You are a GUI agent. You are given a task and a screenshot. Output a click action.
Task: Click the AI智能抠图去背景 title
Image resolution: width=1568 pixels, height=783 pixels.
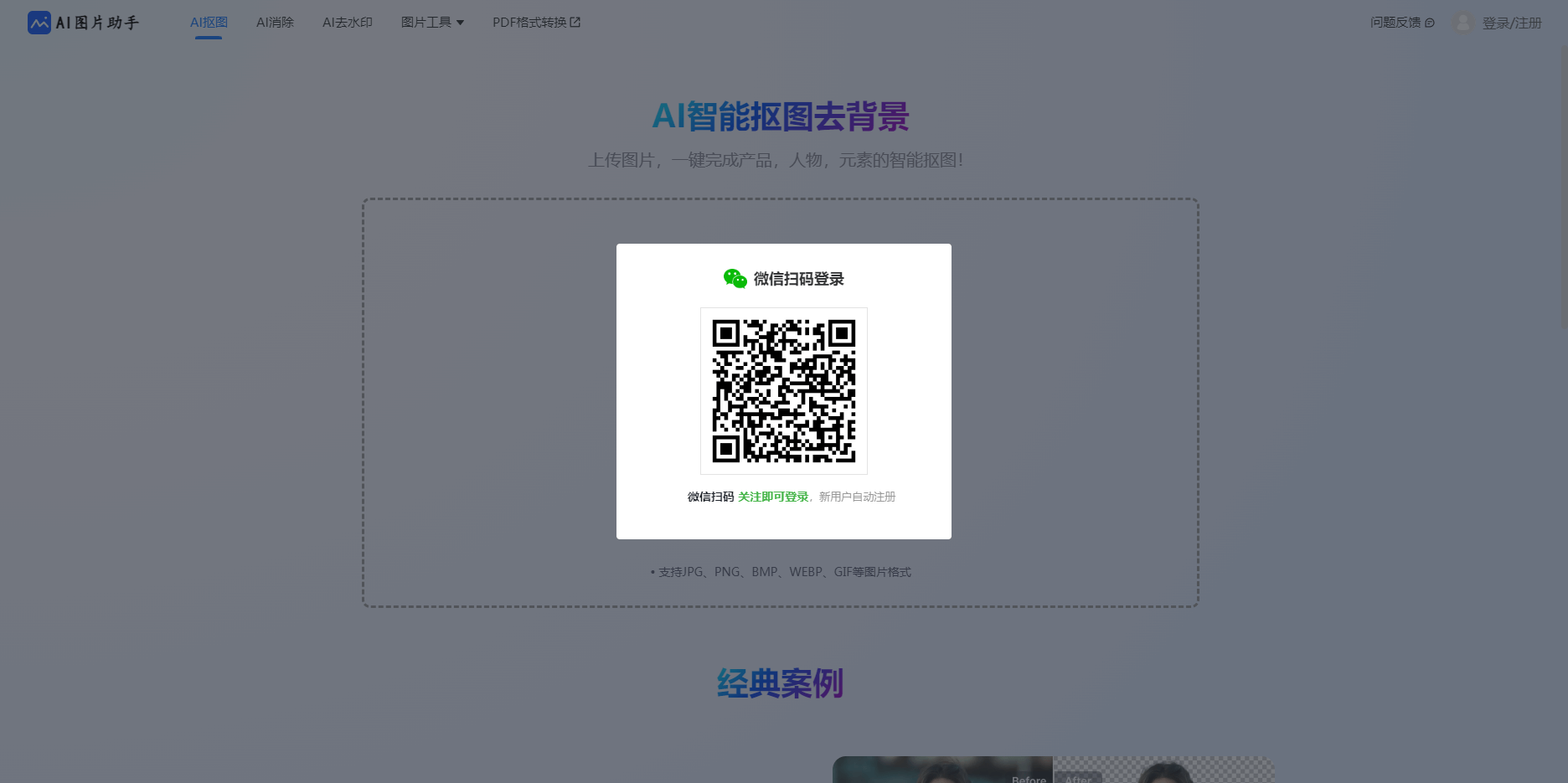click(781, 116)
